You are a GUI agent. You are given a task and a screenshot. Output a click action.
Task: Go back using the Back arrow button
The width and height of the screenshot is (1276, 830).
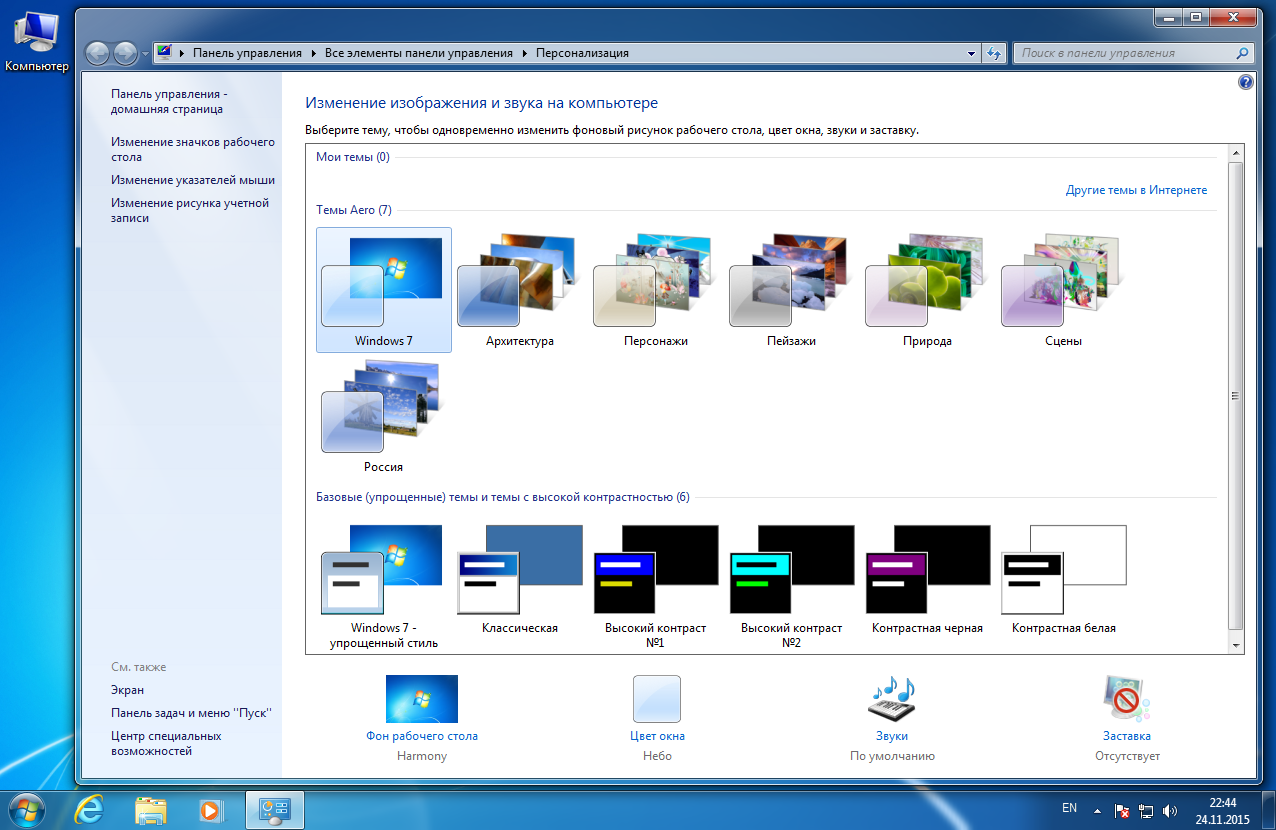pyautogui.click(x=98, y=53)
